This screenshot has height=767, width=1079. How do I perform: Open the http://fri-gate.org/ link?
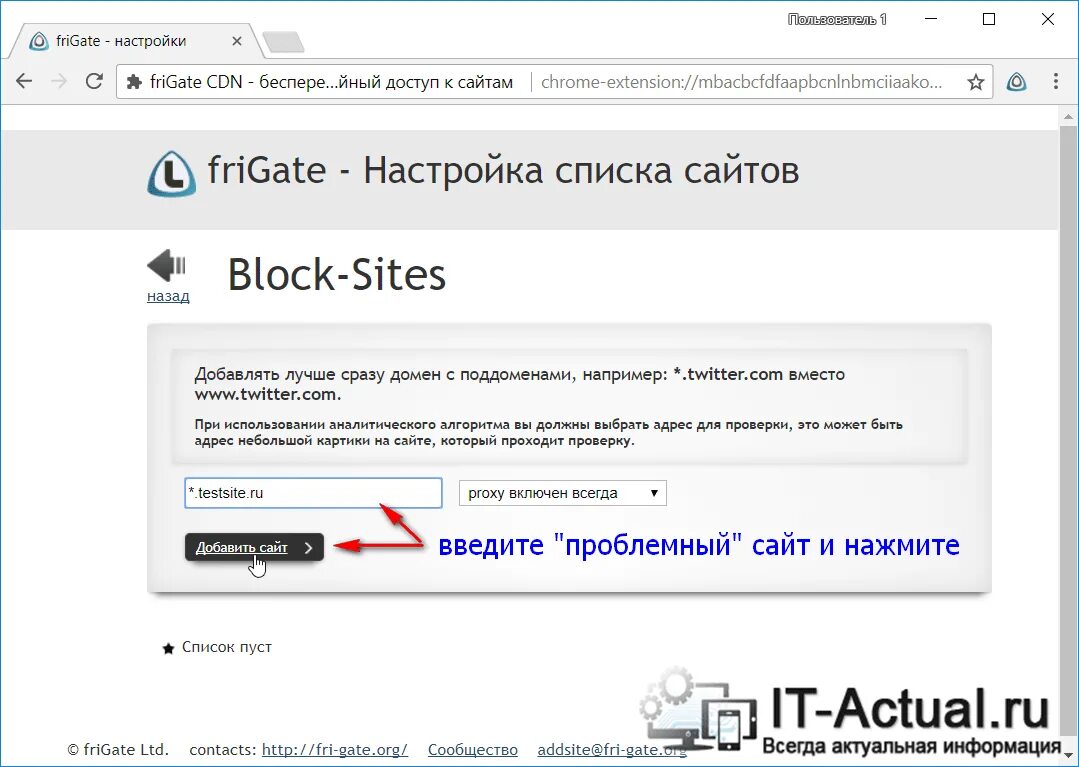coord(334,750)
